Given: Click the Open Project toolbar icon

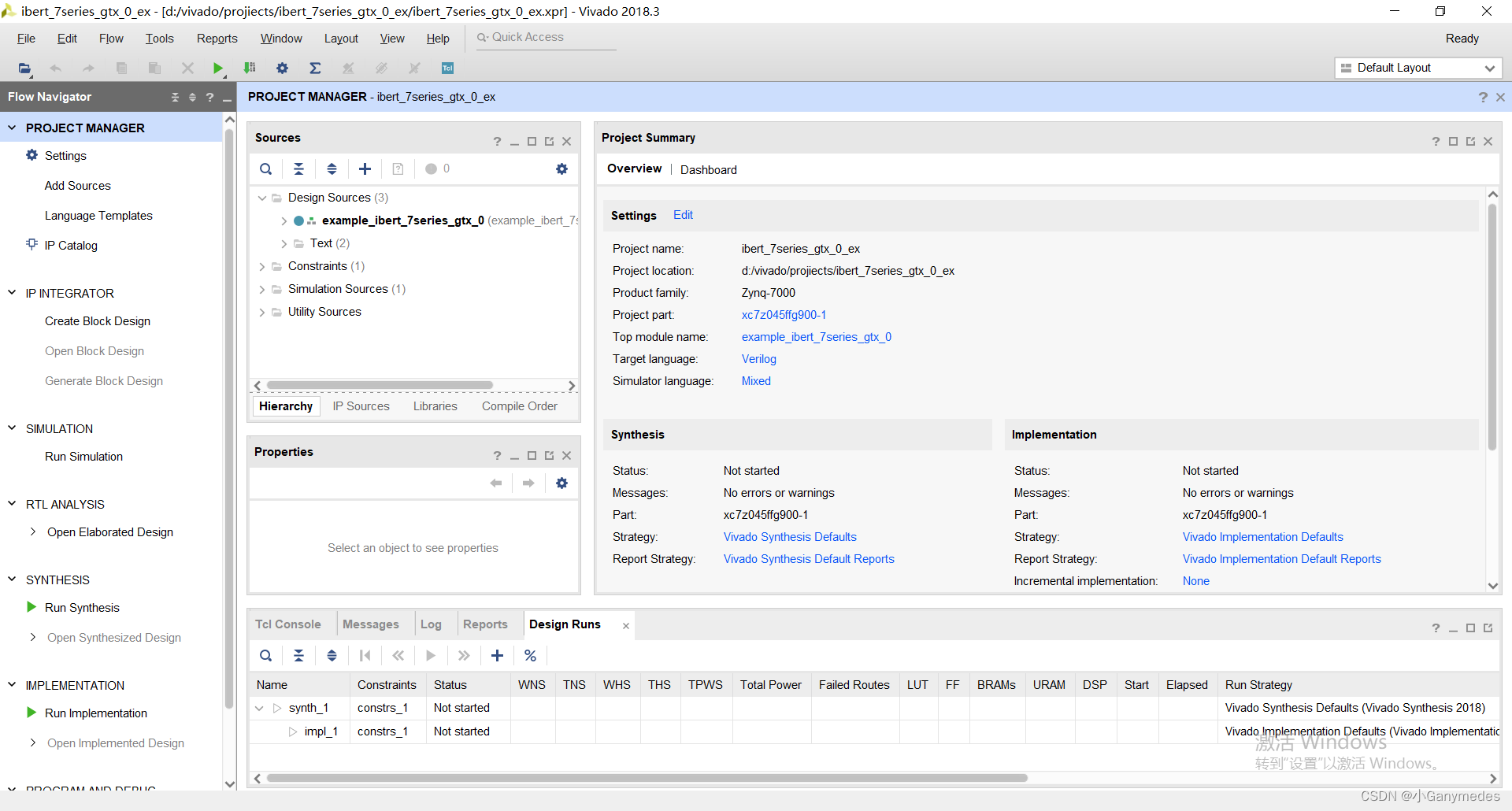Looking at the screenshot, I should tap(24, 69).
